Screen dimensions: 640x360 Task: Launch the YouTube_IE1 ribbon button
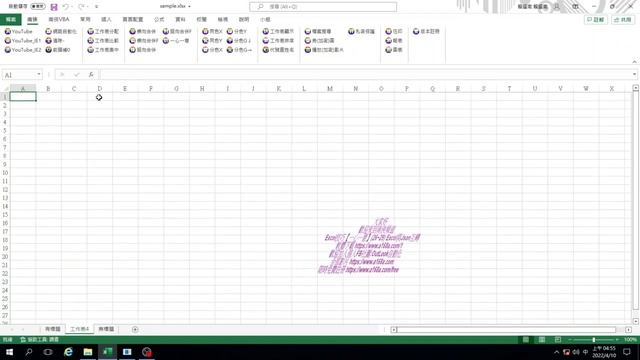pyautogui.click(x=23, y=41)
